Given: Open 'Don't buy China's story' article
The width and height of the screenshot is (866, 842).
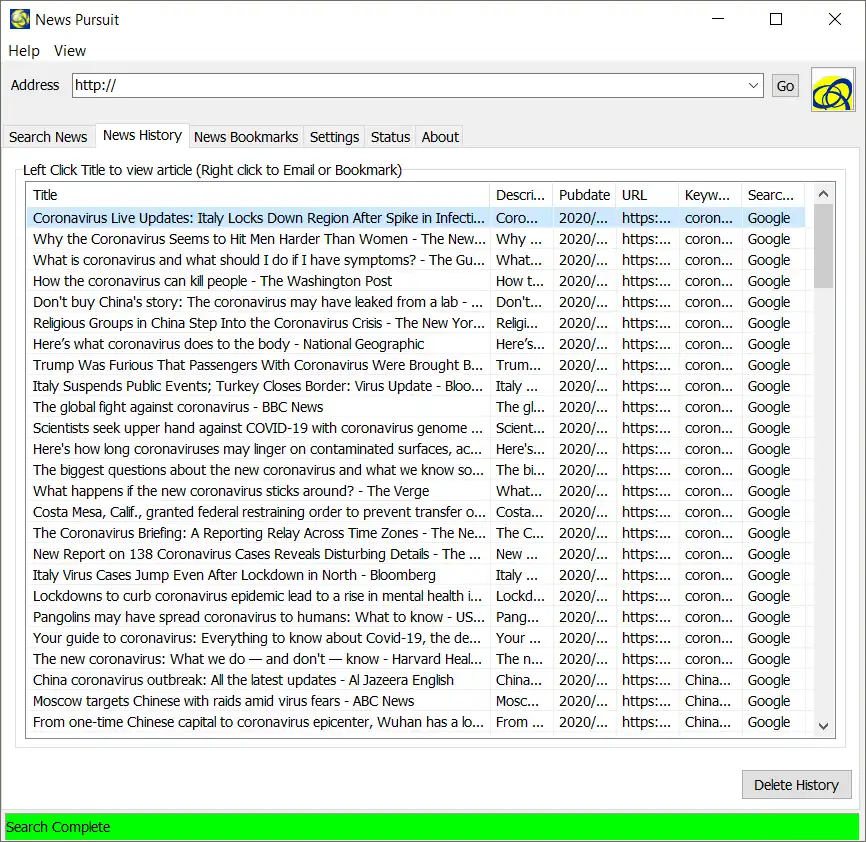Looking at the screenshot, I should point(257,302).
